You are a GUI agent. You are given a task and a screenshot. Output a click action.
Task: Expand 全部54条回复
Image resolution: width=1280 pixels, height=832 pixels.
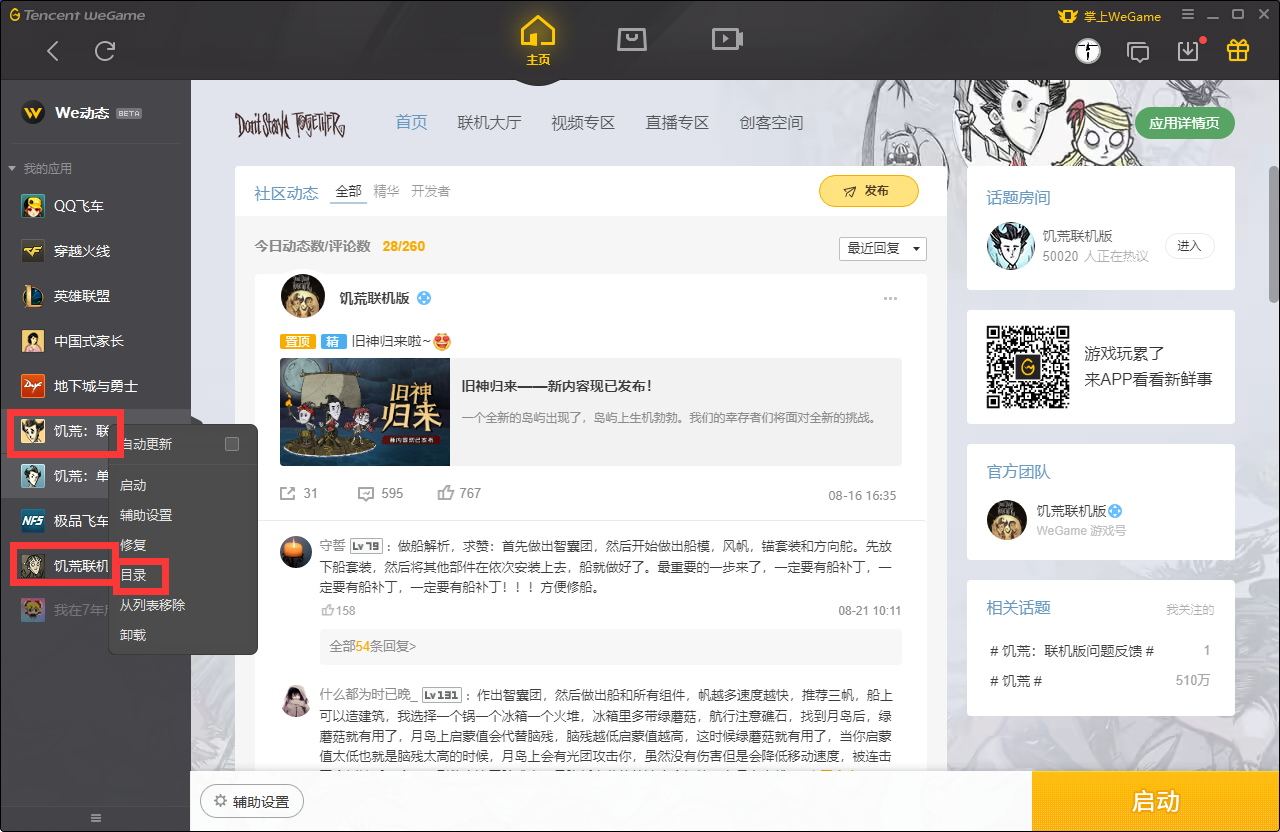[x=373, y=646]
